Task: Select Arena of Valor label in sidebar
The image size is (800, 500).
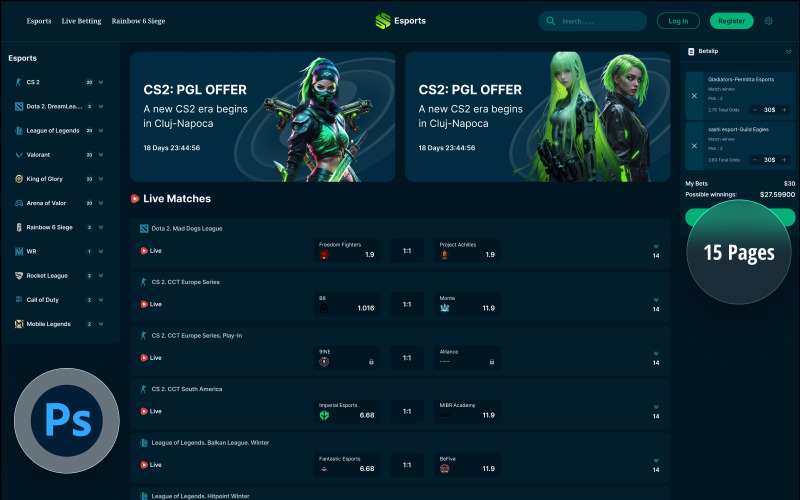Action: 46,203
